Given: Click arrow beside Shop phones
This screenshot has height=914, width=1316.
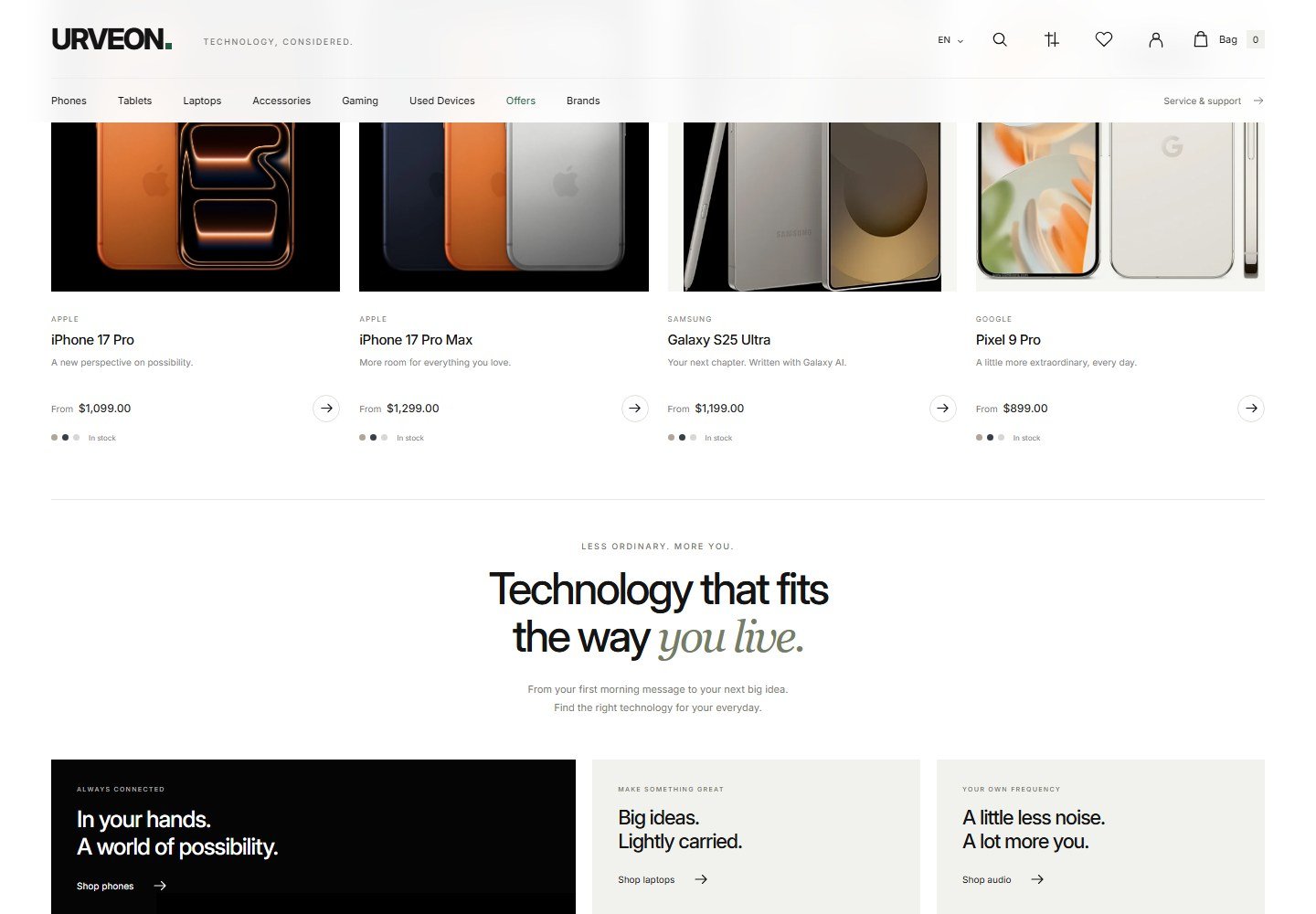Looking at the screenshot, I should [160, 886].
